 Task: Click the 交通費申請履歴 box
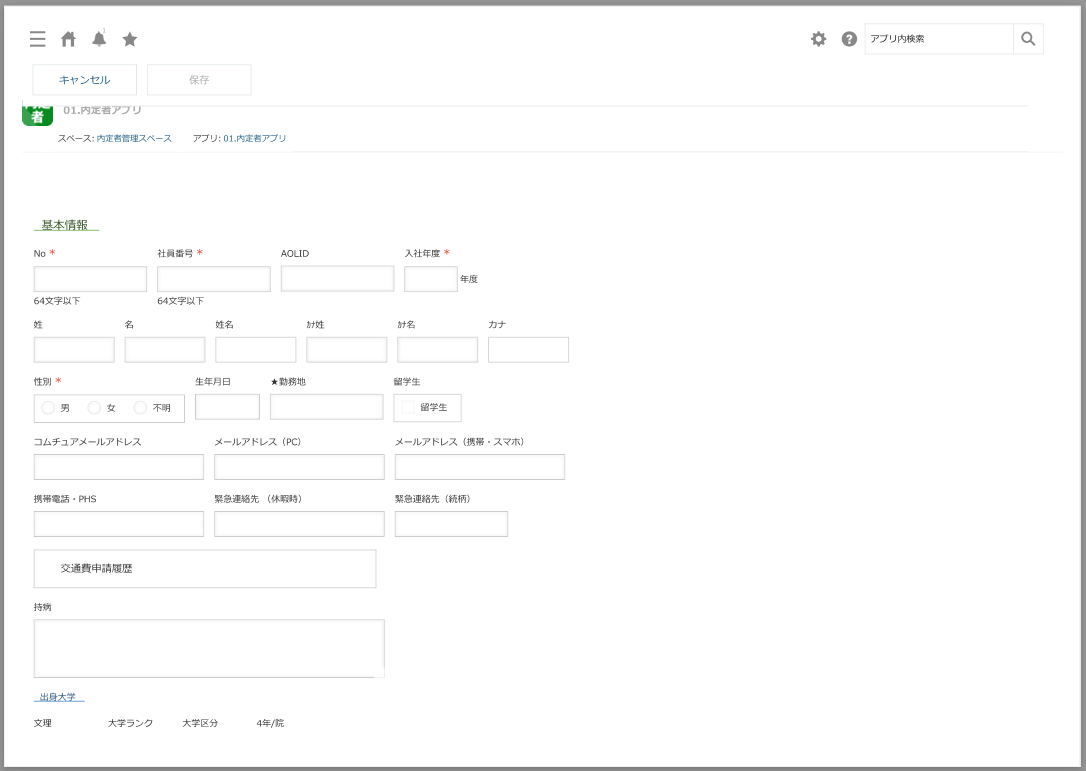[205, 569]
